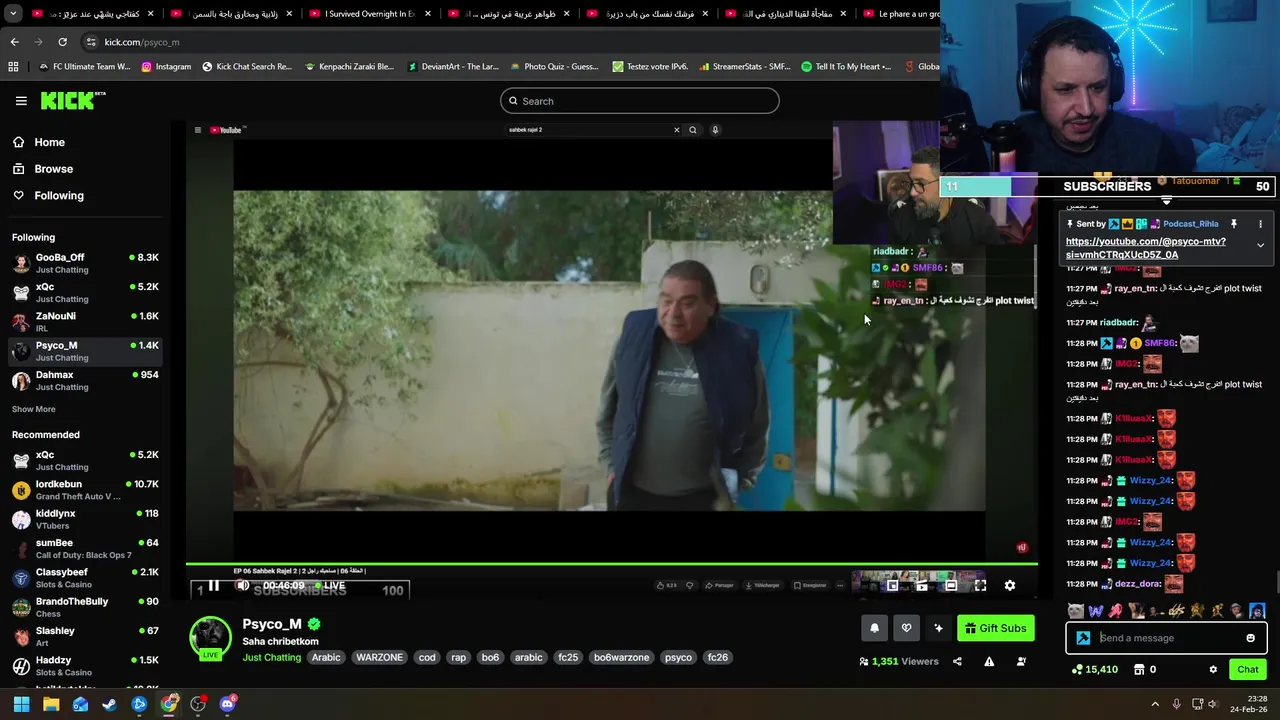Click the Kick search box
Image resolution: width=1280 pixels, height=720 pixels.
click(x=639, y=101)
